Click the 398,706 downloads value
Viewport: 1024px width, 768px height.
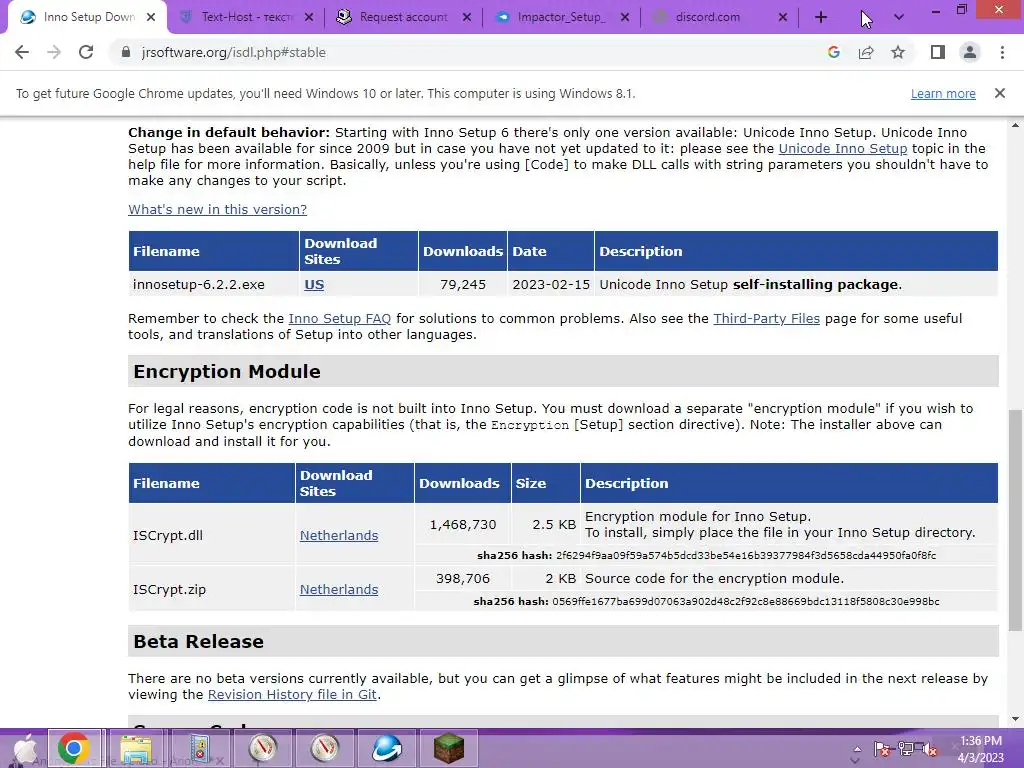coord(463,579)
